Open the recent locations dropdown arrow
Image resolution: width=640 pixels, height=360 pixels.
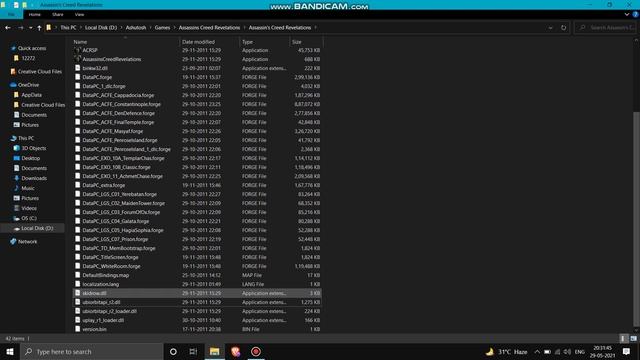click(31, 28)
